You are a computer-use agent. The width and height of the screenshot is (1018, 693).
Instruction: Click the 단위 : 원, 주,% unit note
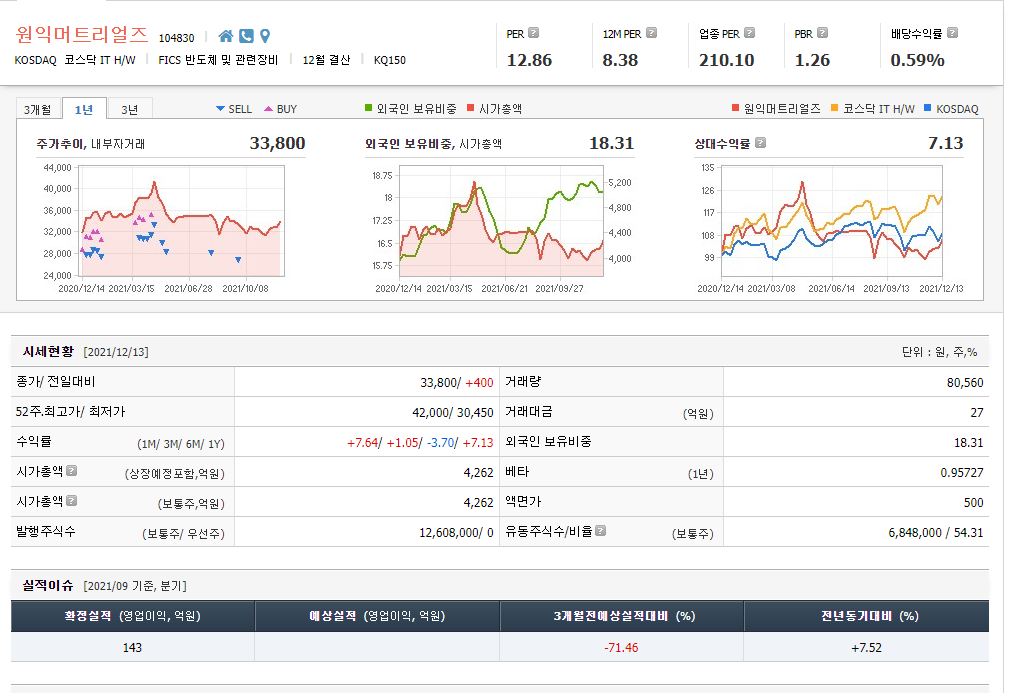[939, 352]
